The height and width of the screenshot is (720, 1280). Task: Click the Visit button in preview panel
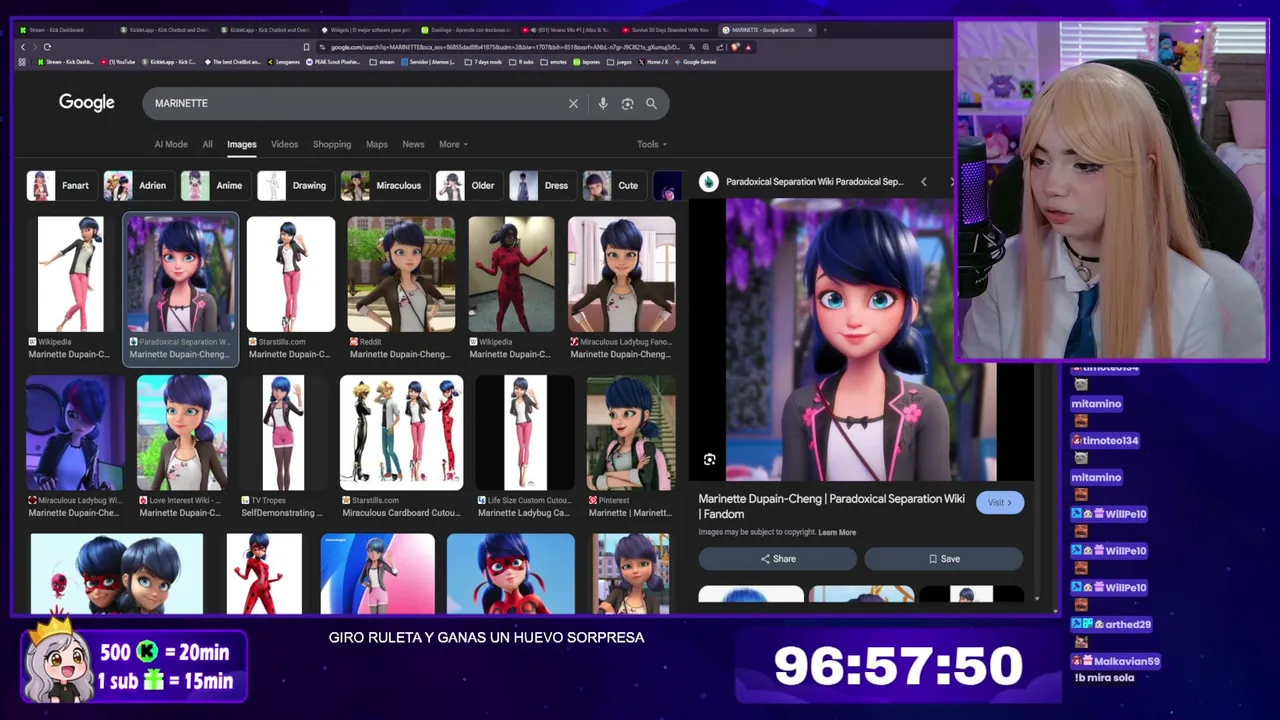[x=1000, y=502]
